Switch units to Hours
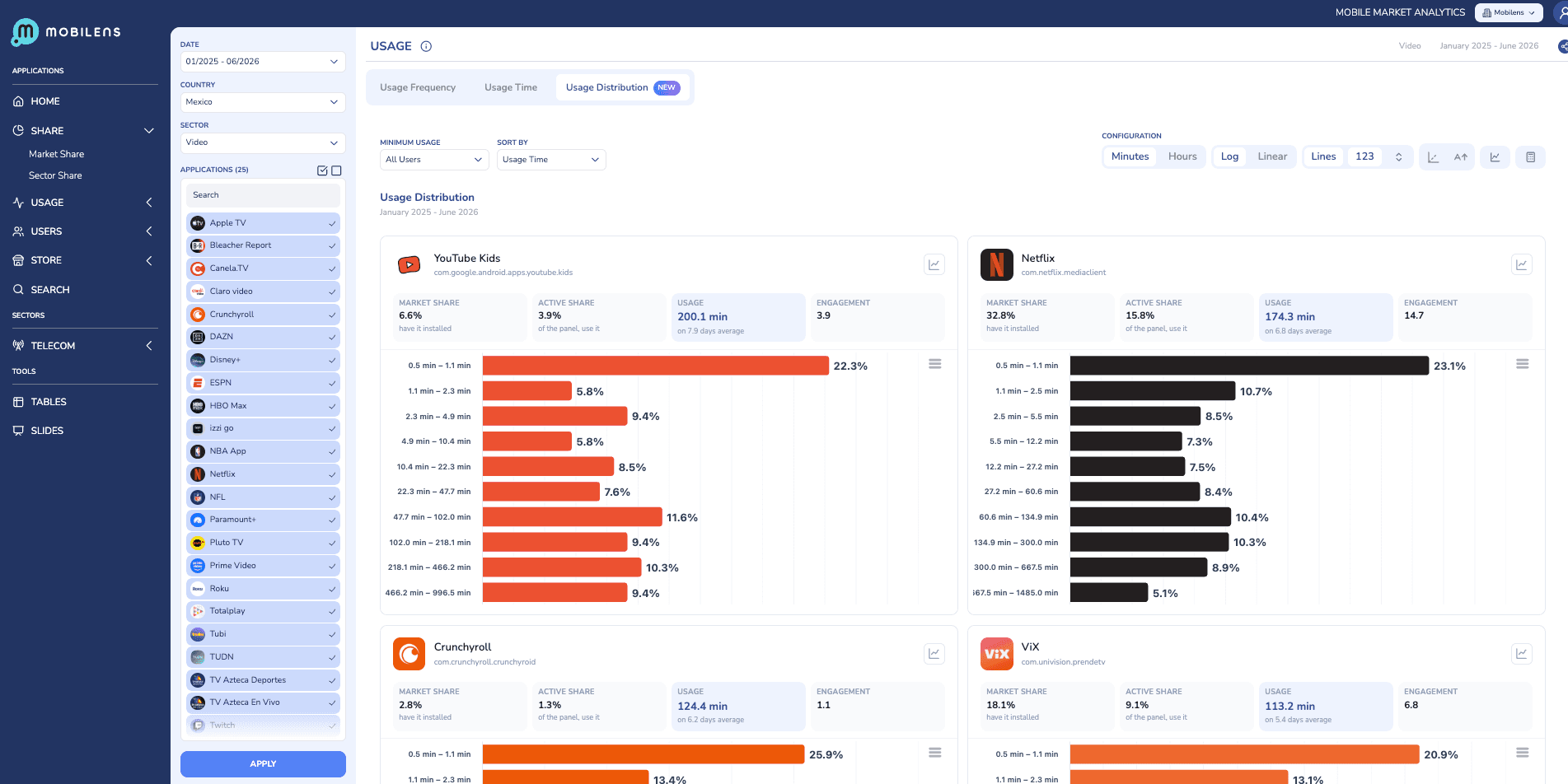Viewport: 1568px width, 784px height. tap(1182, 156)
